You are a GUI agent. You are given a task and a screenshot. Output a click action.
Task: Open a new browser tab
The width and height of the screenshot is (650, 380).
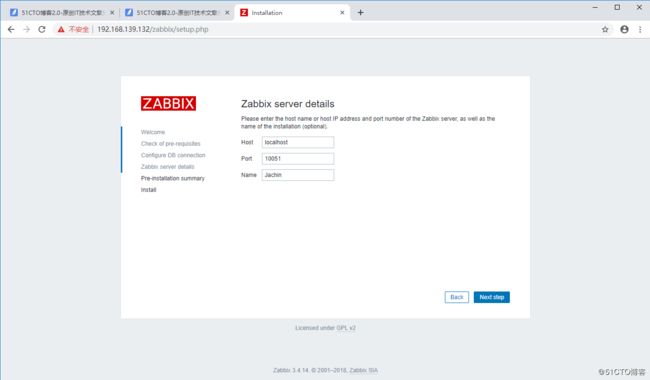tap(360, 12)
